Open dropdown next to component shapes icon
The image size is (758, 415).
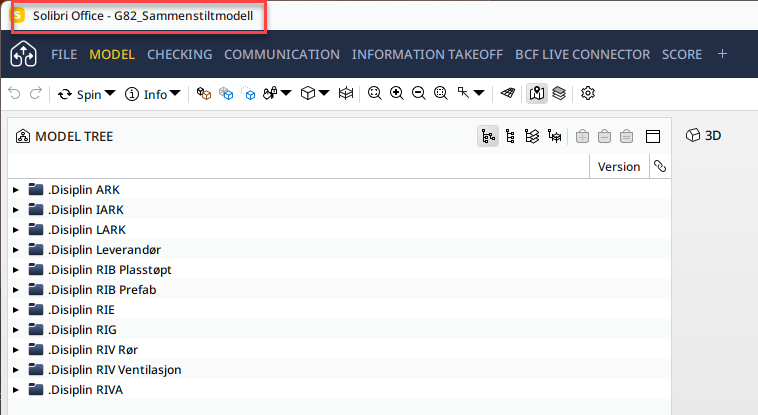[x=286, y=93]
